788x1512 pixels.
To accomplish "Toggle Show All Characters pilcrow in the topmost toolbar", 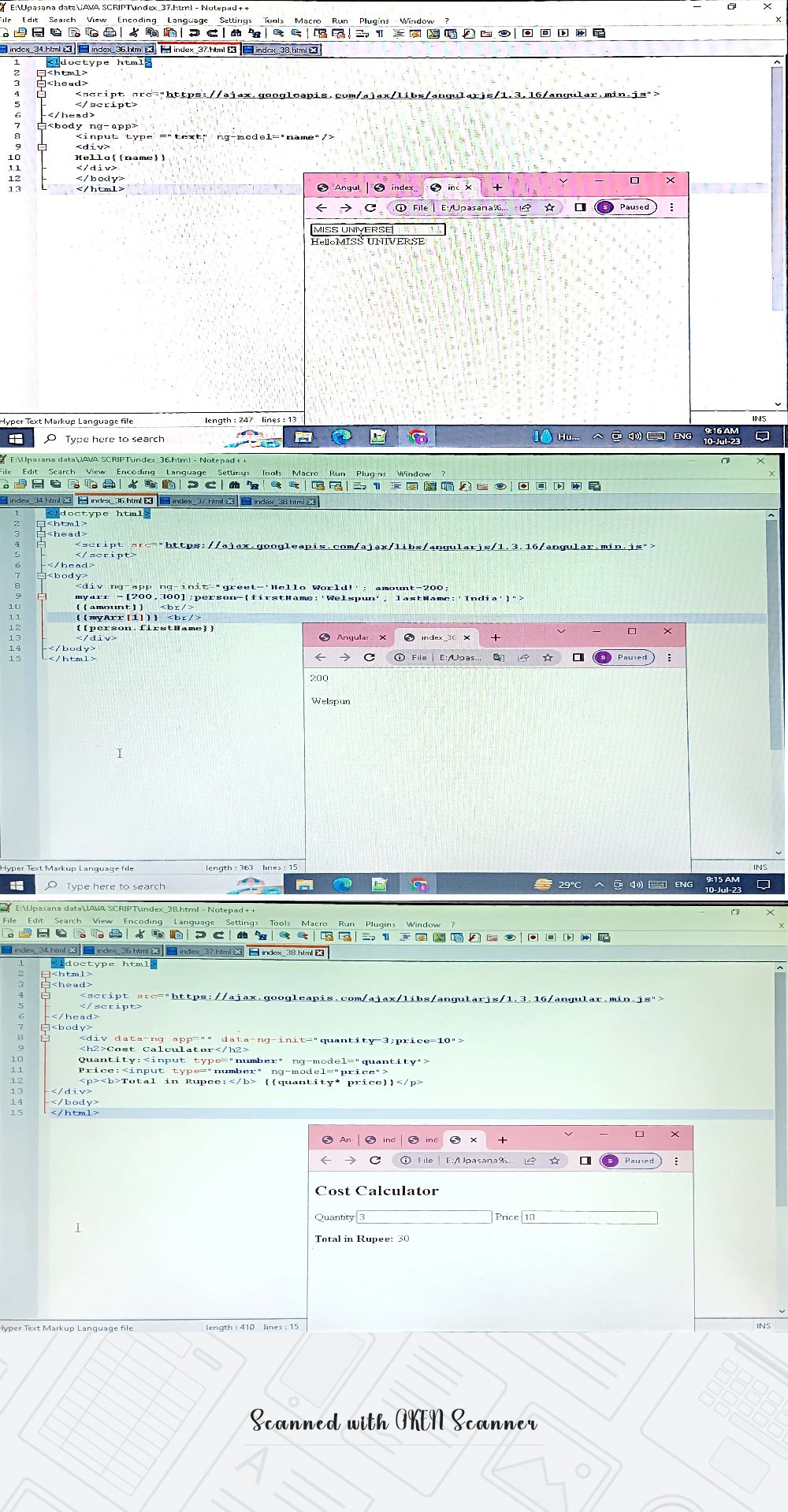I will pyautogui.click(x=379, y=33).
